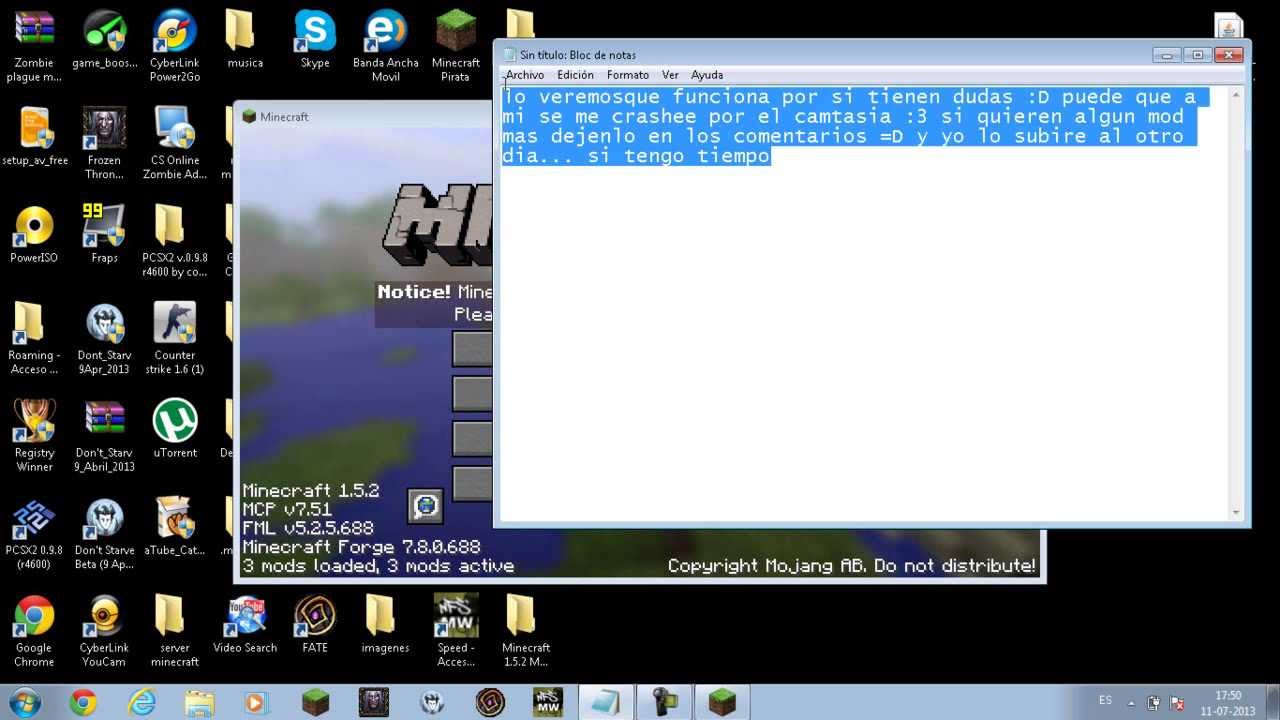This screenshot has height=720, width=1280.
Task: Open the Ayuda menu in Notepad
Action: (x=706, y=75)
